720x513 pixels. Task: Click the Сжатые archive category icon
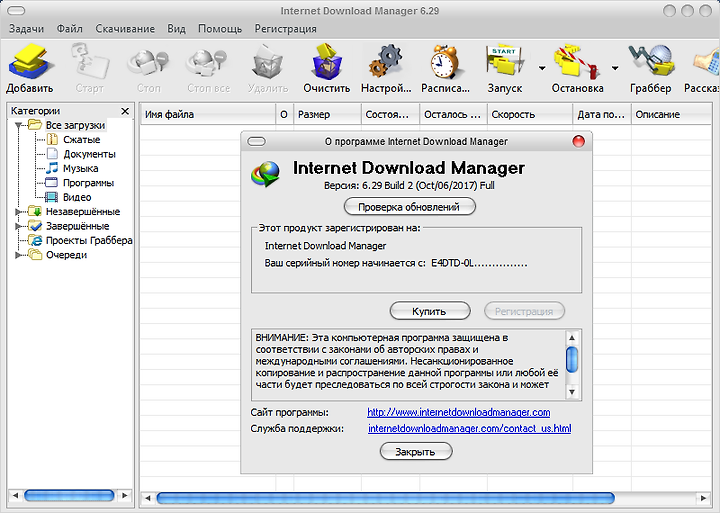[53, 139]
